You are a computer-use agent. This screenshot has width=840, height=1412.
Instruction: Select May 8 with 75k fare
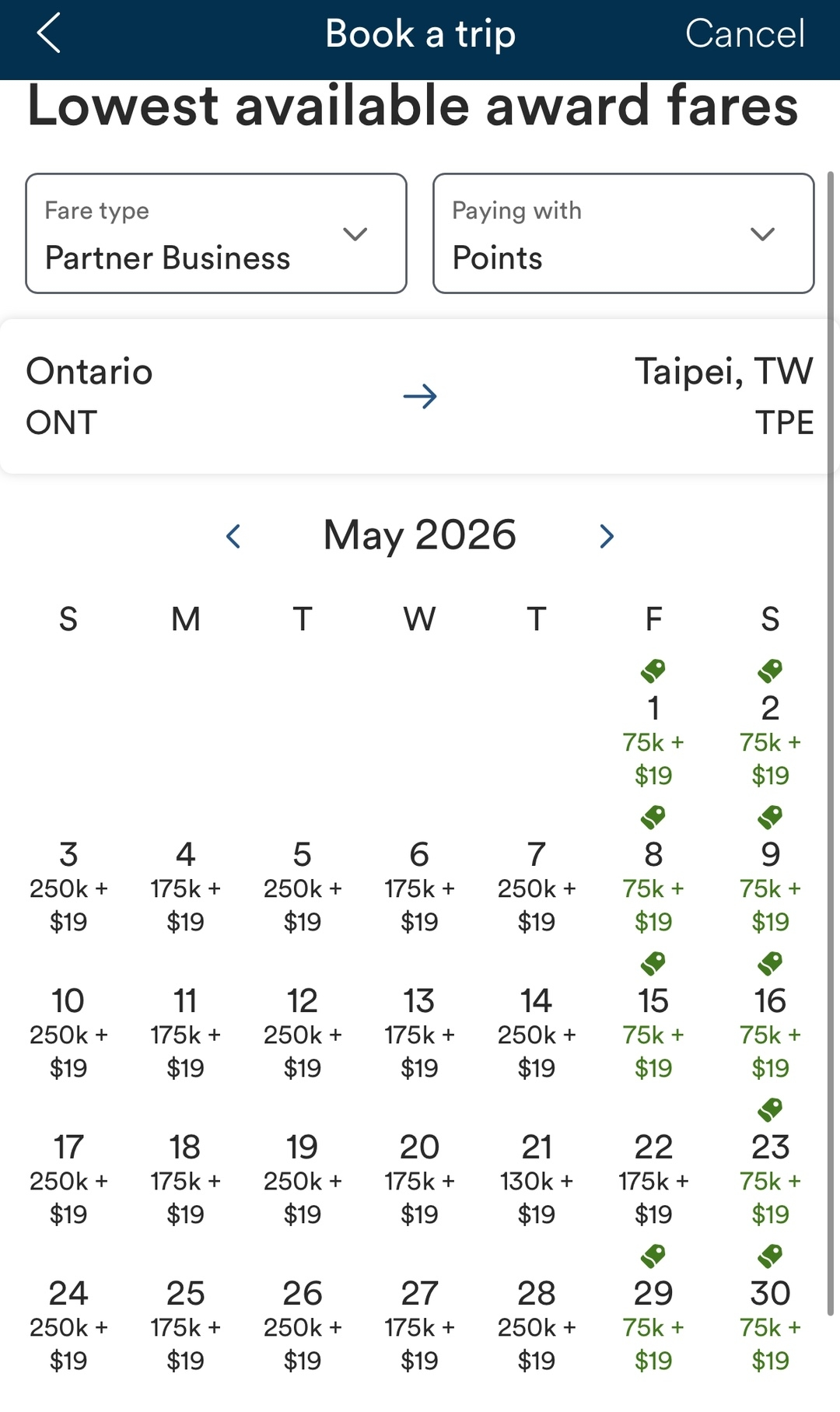(x=653, y=887)
